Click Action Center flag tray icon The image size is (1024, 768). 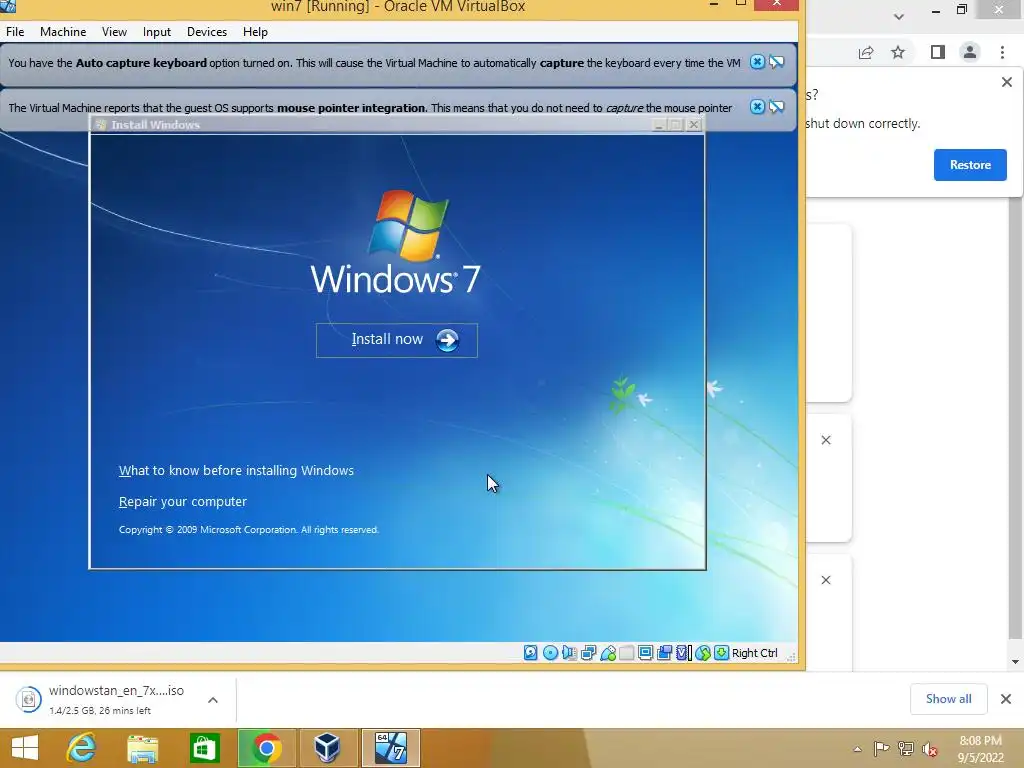tap(881, 748)
